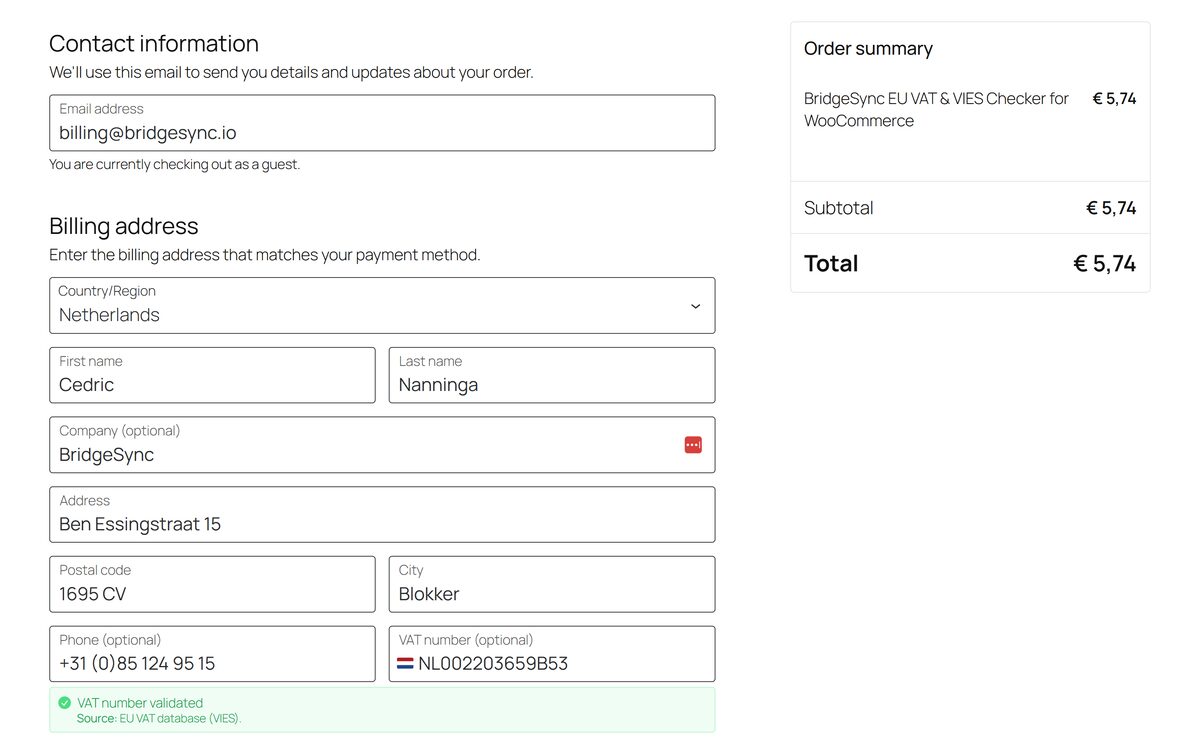Viewport: 1200px width, 754px height.
Task: Click the Netherlands flag in VAT number field
Action: coord(405,664)
